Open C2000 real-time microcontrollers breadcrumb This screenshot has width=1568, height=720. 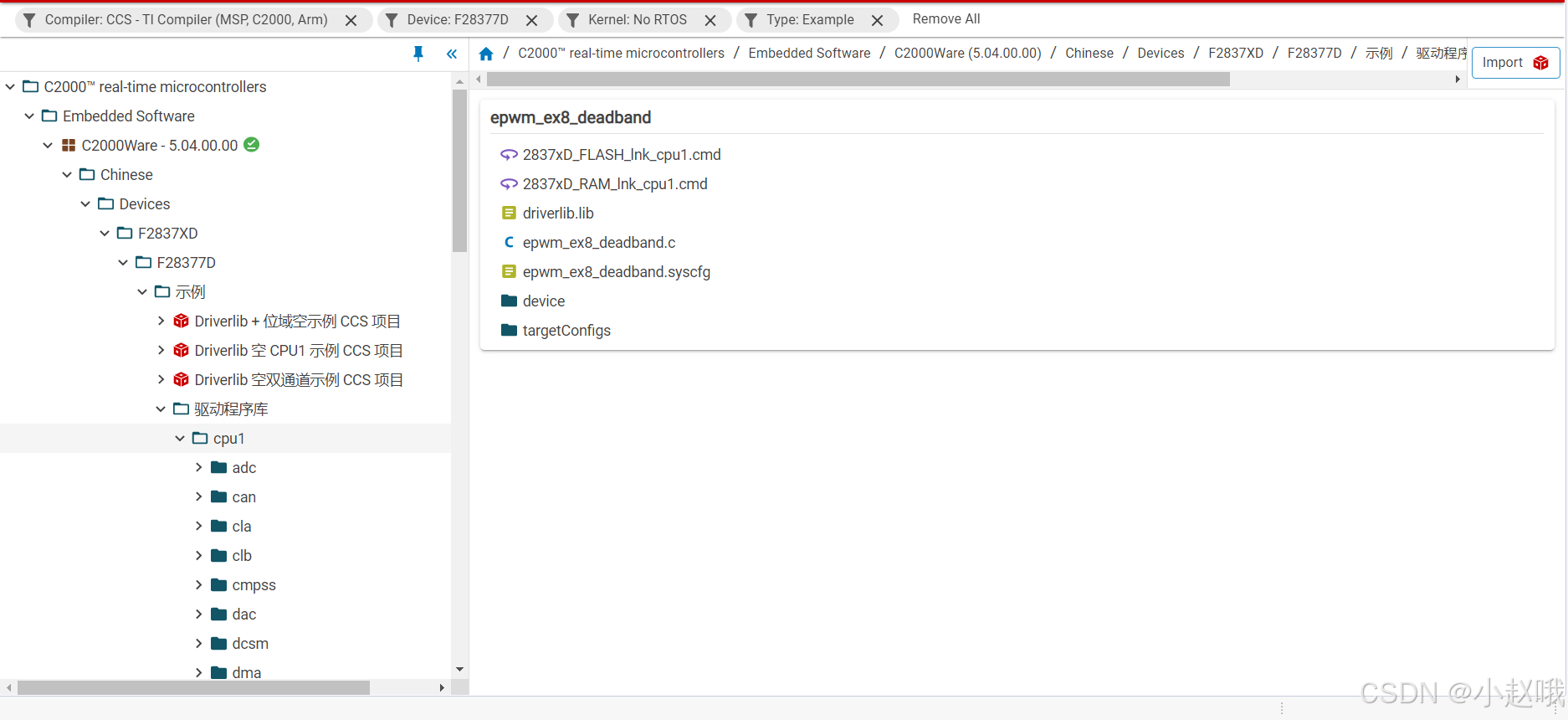click(x=621, y=54)
